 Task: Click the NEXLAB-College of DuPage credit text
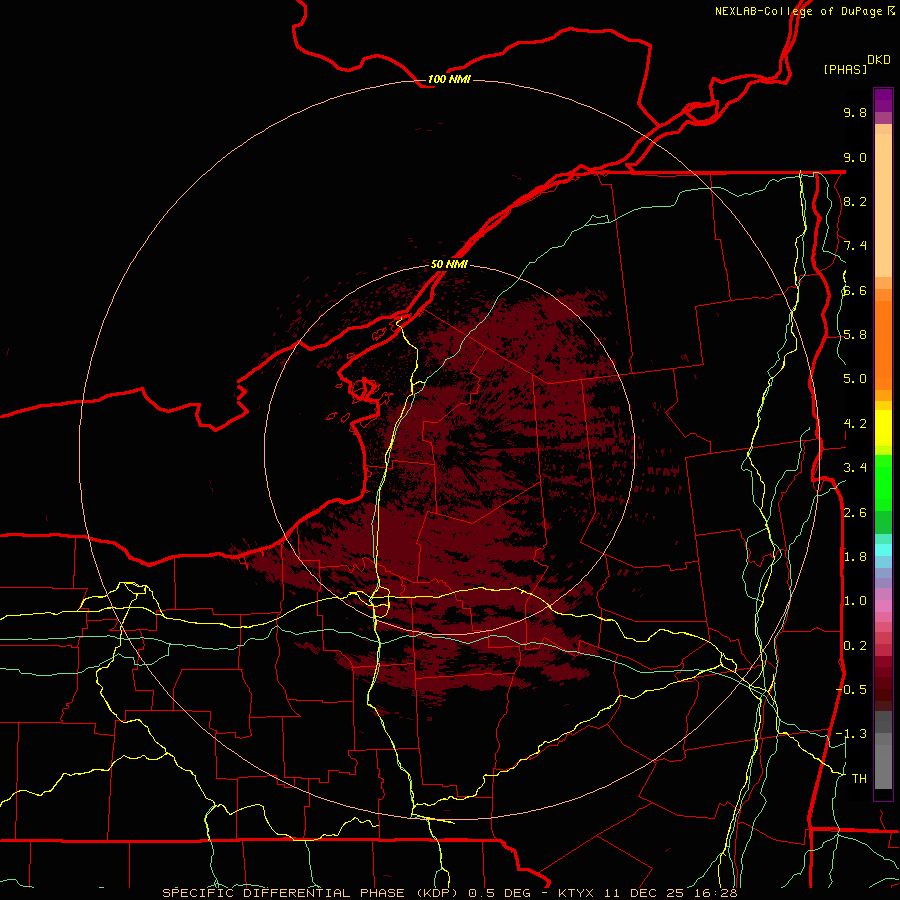[x=798, y=11]
